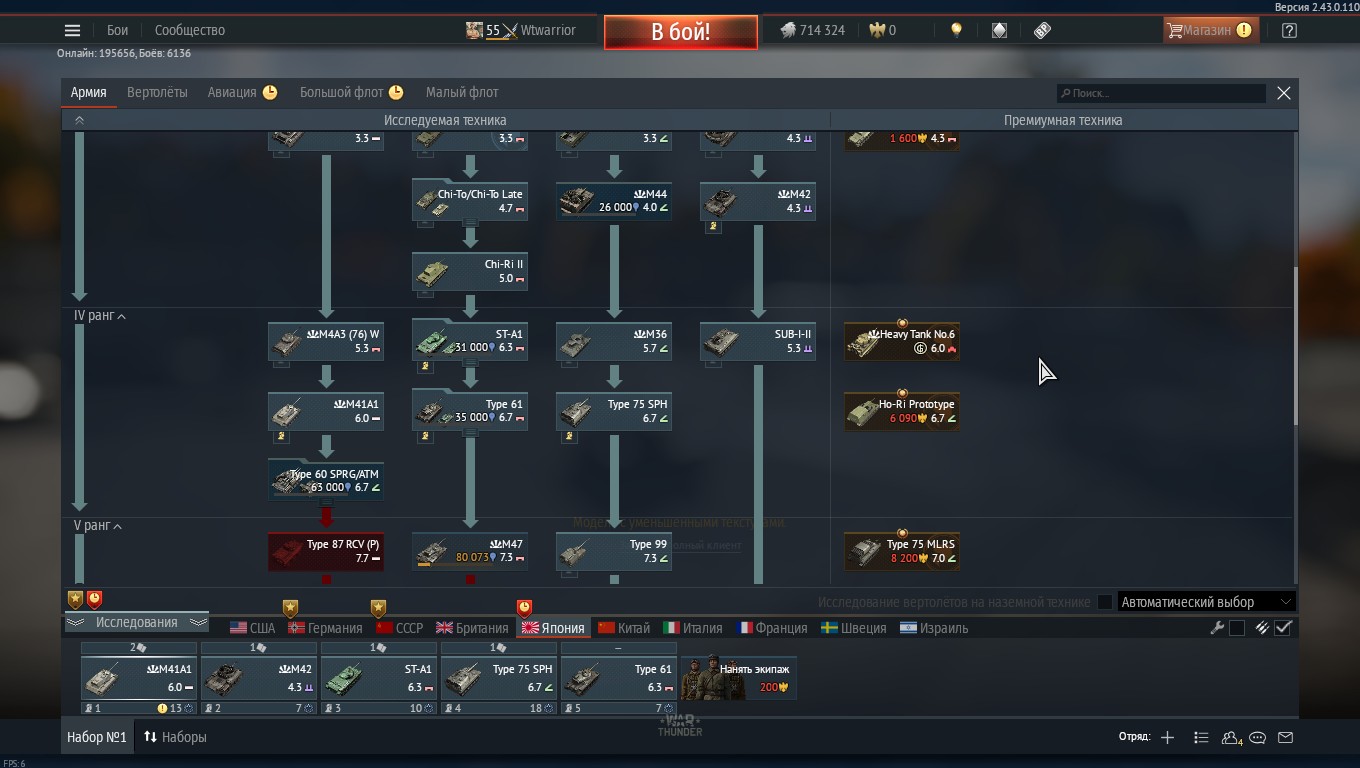Select the M47 tank in tree
Viewport: 1360px width, 768px height.
pos(470,551)
